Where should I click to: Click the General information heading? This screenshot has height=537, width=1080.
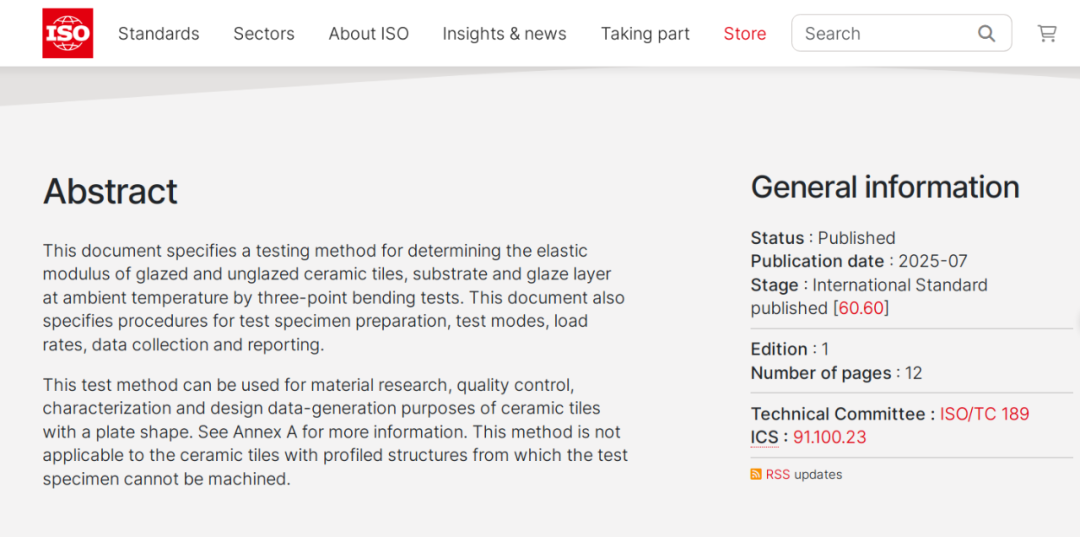click(885, 187)
